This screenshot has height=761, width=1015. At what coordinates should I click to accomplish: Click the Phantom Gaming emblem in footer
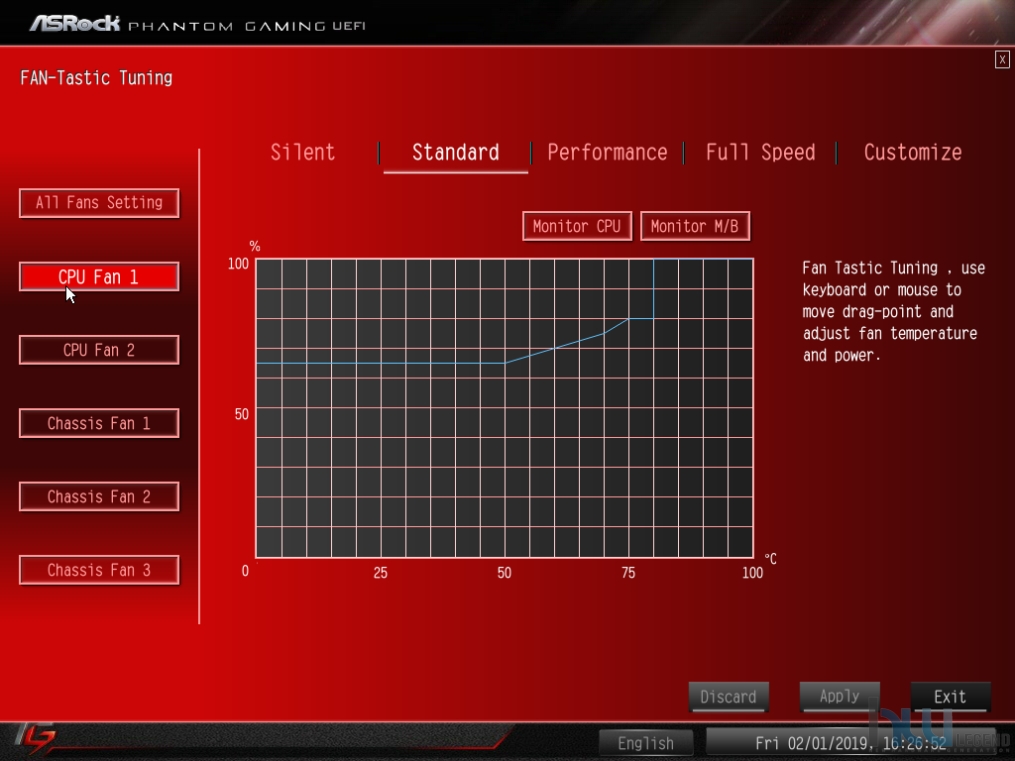tap(37, 739)
